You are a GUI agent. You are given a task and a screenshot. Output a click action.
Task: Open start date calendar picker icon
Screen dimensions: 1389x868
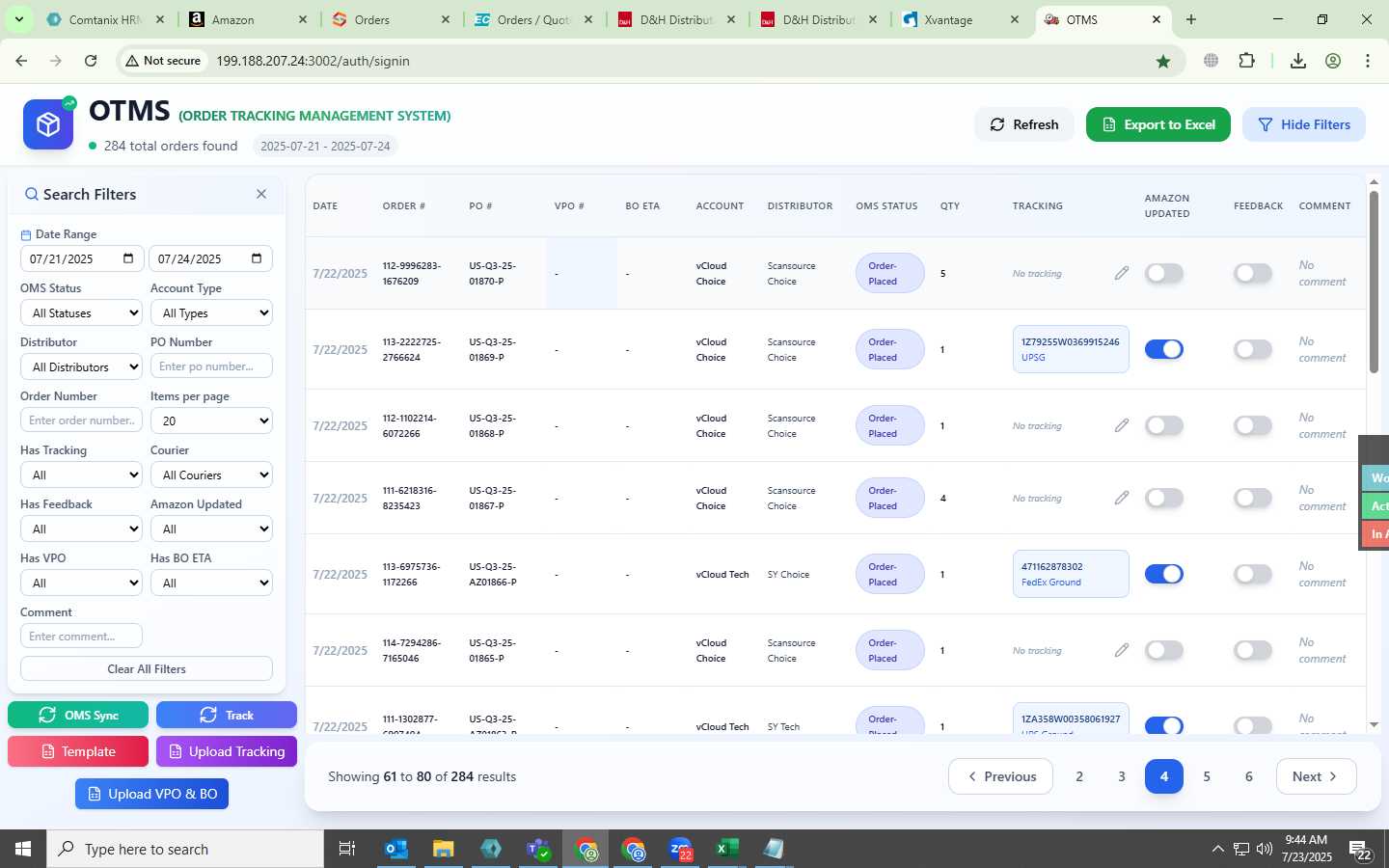[x=128, y=258]
